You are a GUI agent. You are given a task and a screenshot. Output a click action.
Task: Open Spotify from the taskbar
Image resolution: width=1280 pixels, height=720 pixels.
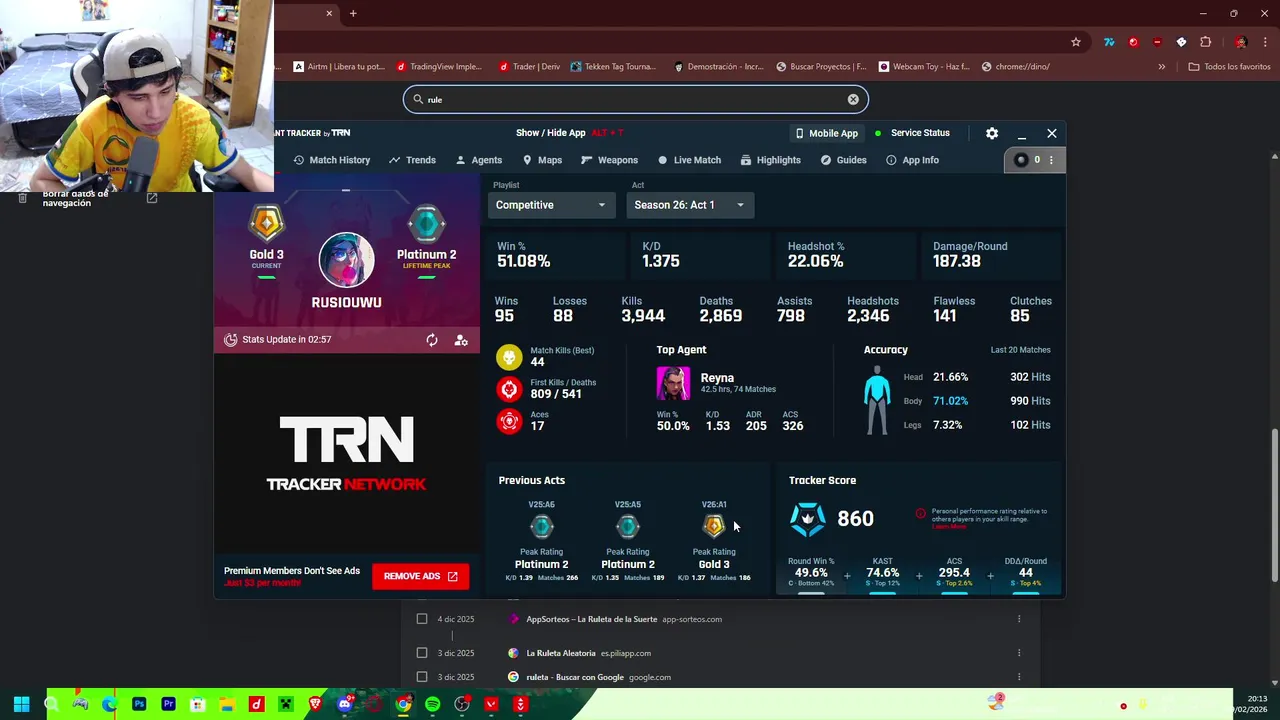tap(432, 704)
